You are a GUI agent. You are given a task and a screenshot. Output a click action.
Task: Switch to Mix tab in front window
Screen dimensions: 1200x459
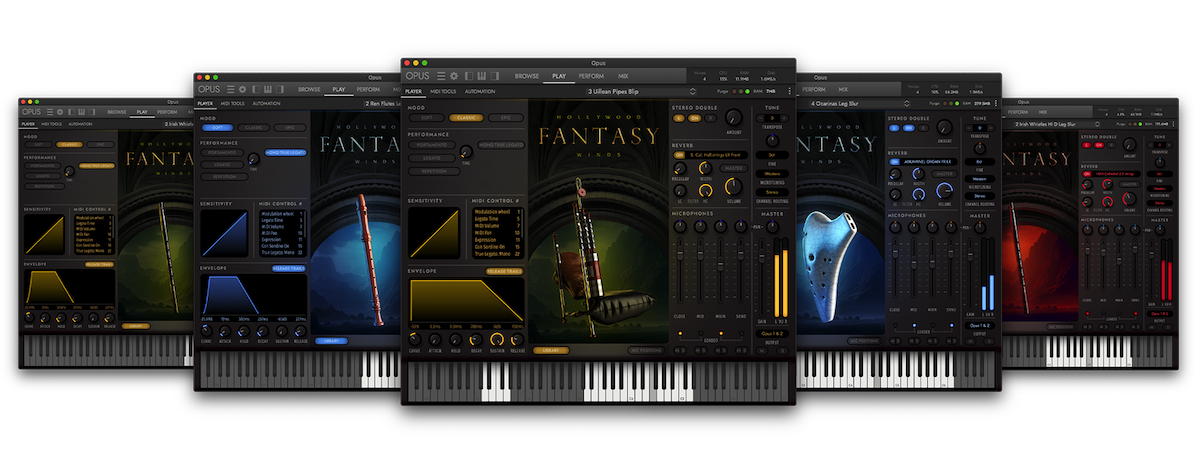pyautogui.click(x=623, y=76)
